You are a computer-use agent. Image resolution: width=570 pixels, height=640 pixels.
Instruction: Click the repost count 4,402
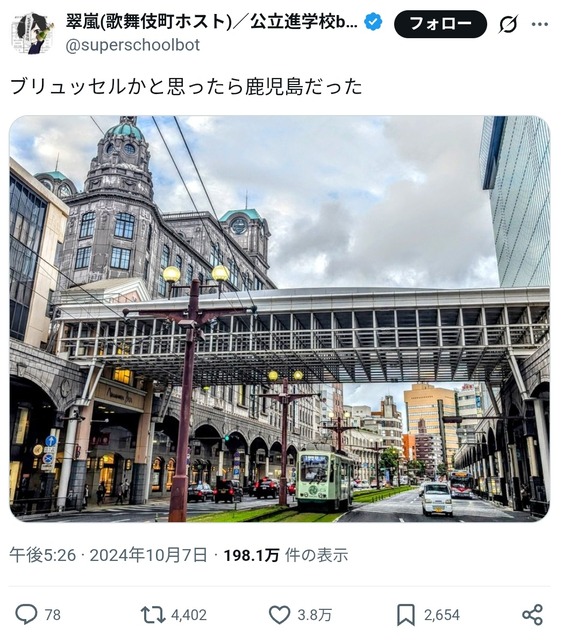click(189, 615)
